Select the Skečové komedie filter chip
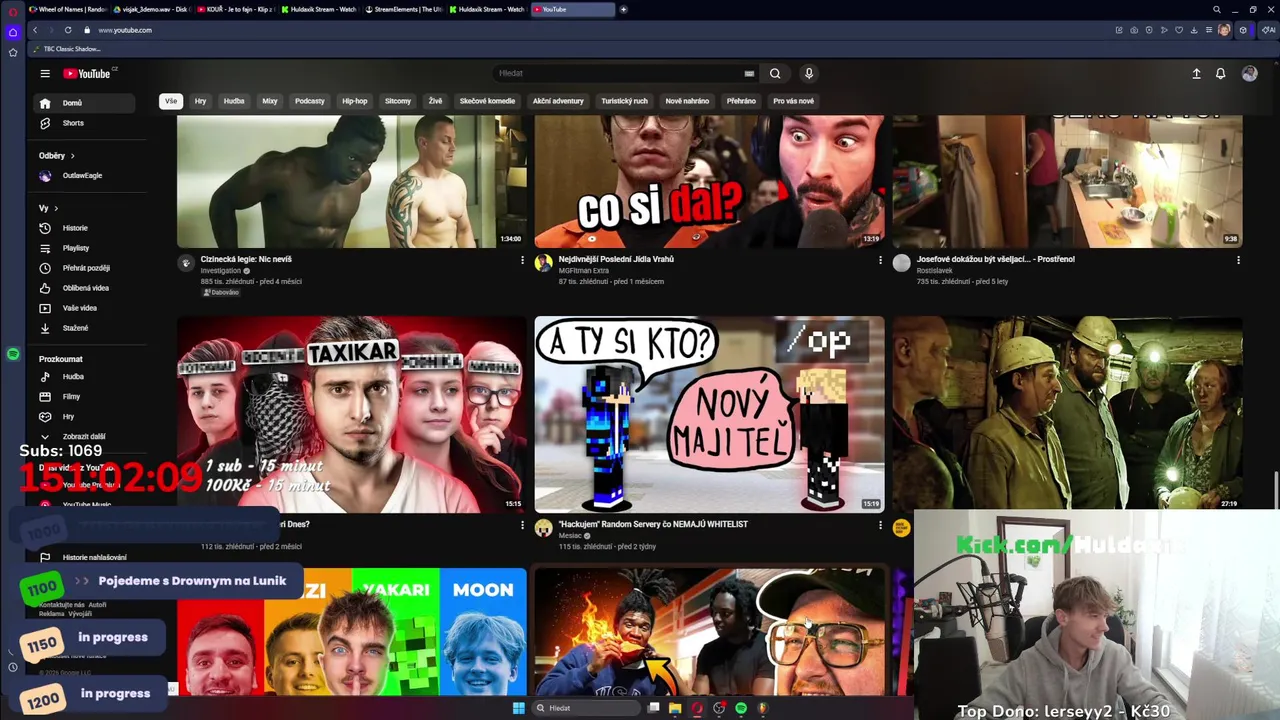The height and width of the screenshot is (720, 1280). (487, 101)
